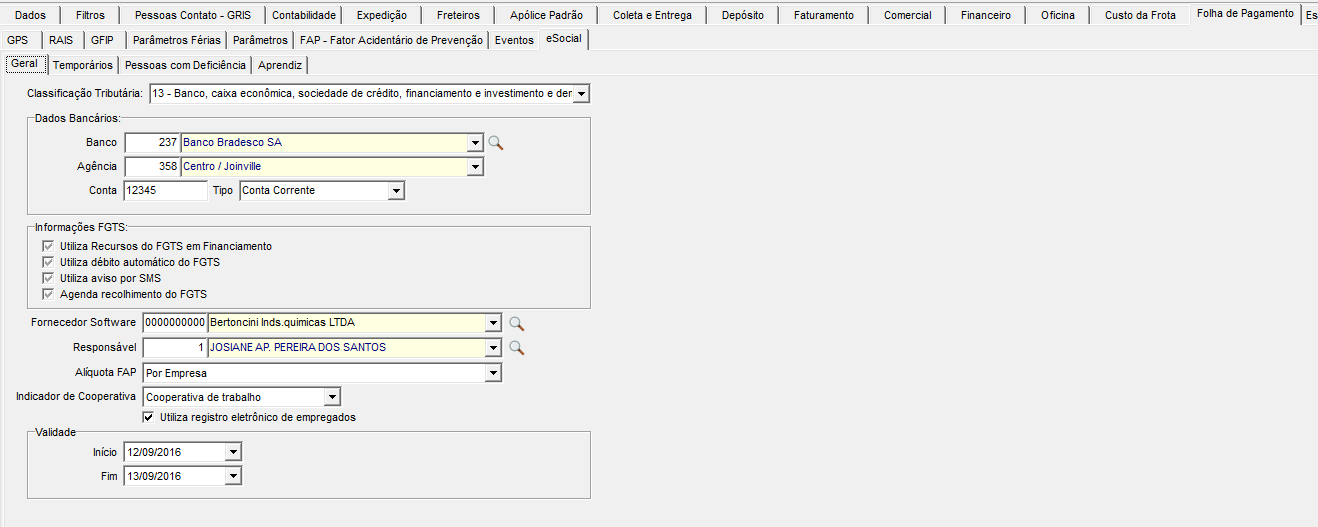The image size is (1318, 527).
Task: Click the Banco code input field
Action: click(152, 143)
